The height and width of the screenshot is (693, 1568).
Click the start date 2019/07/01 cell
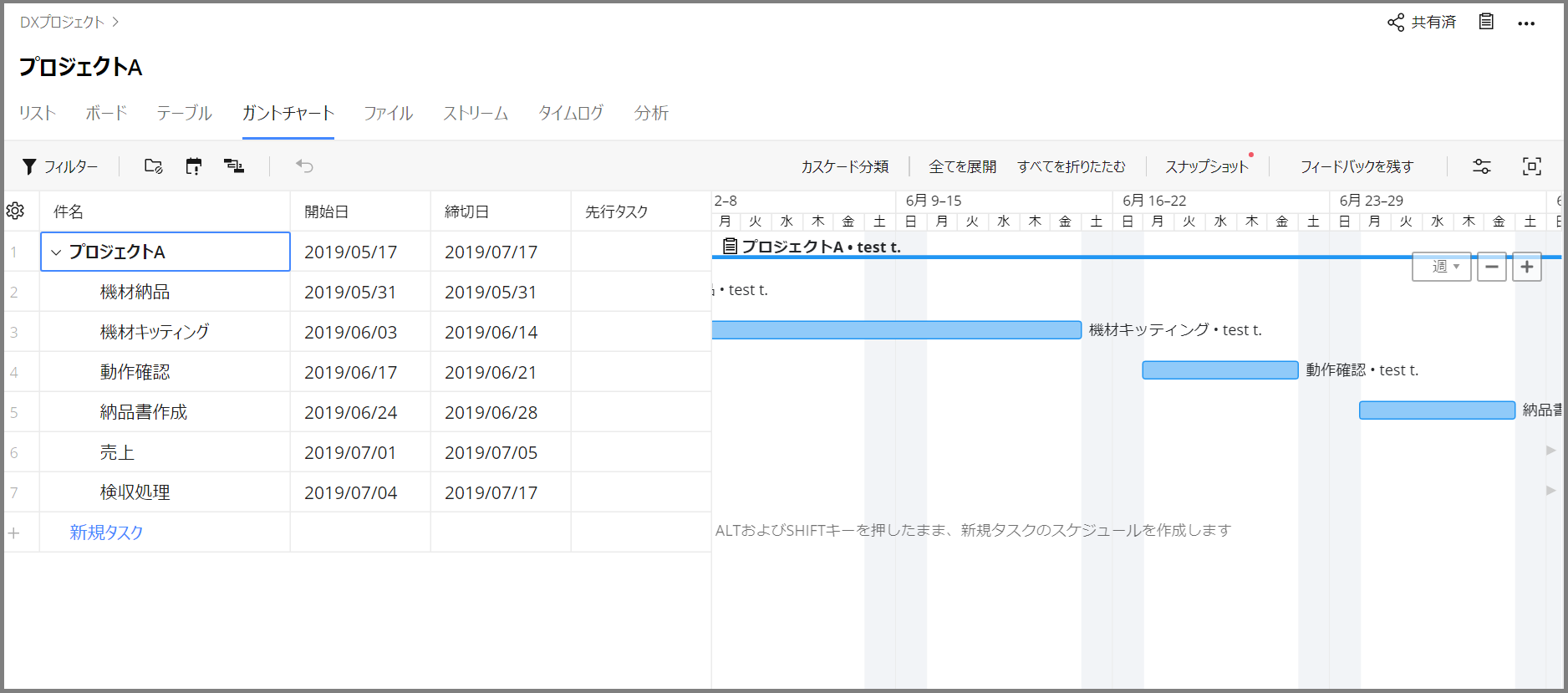pos(360,452)
